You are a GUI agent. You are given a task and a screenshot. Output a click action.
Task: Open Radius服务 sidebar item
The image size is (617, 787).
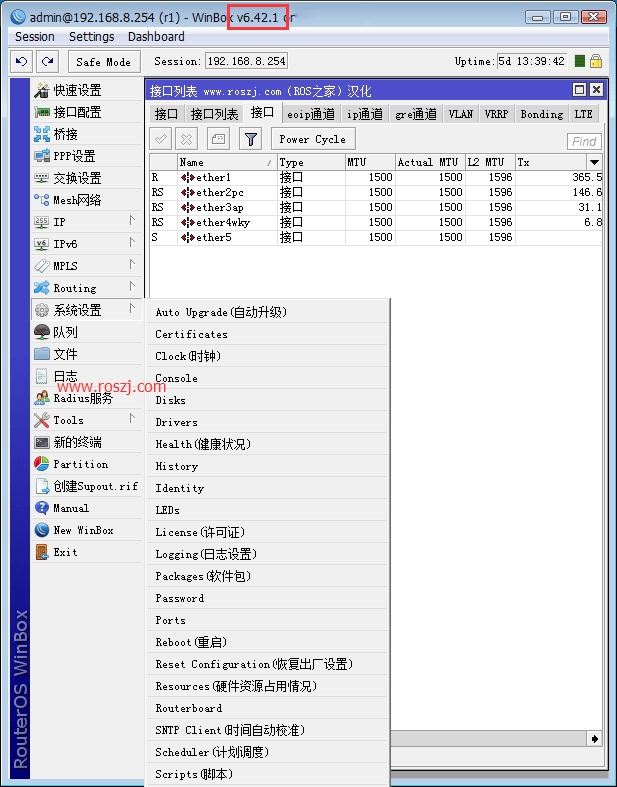87,398
